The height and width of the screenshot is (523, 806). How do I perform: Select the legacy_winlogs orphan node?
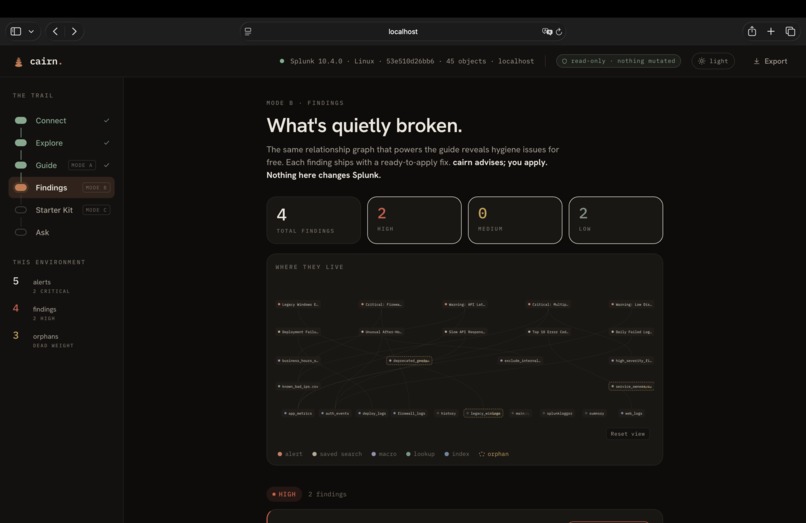click(x=484, y=413)
